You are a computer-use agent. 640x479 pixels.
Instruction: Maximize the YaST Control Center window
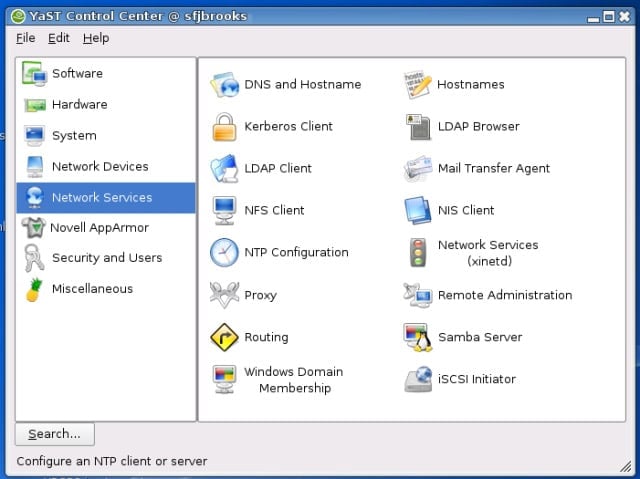click(609, 17)
